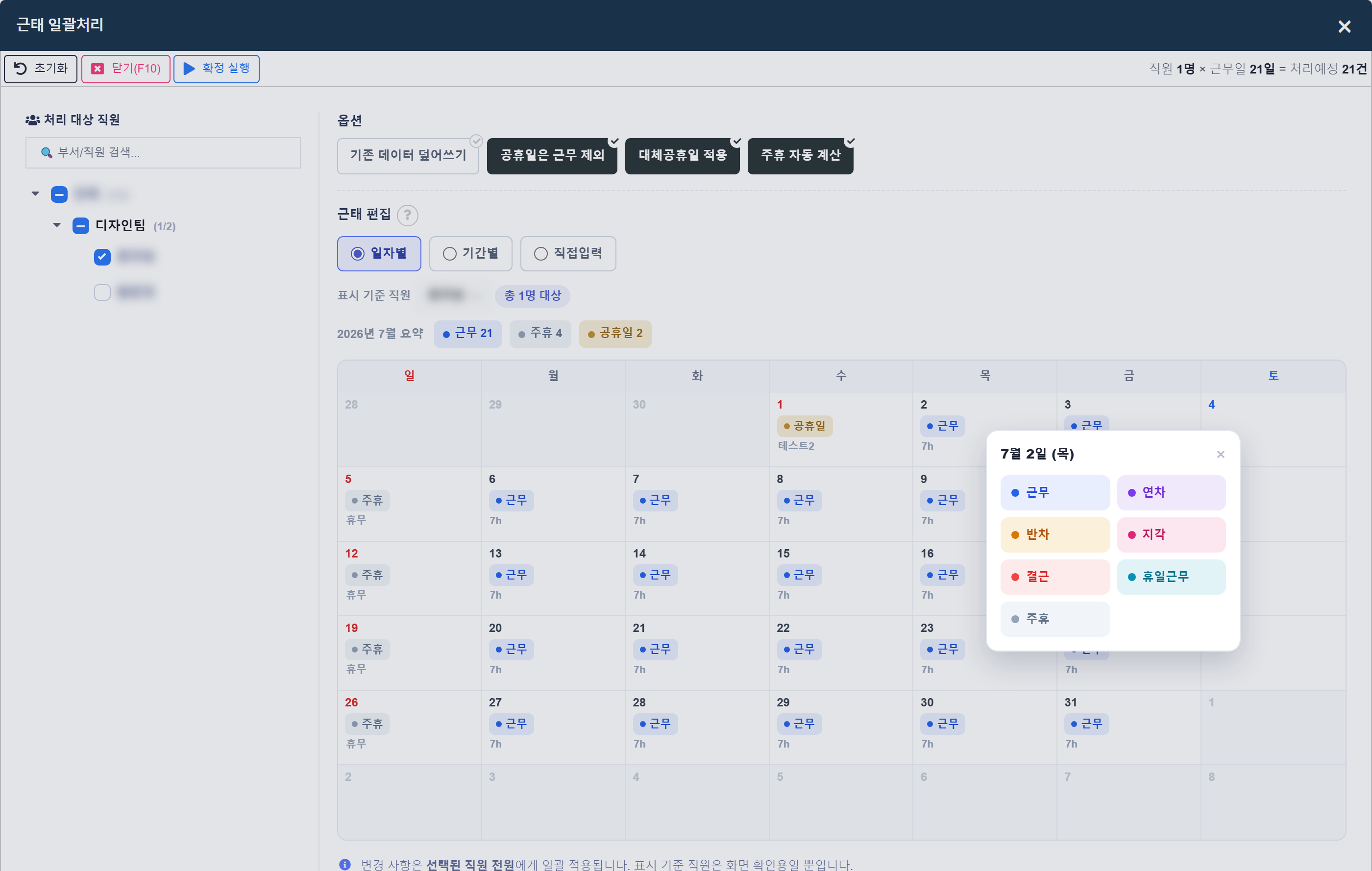Run 확정 실행 button
The height and width of the screenshot is (871, 1372).
tap(216, 69)
